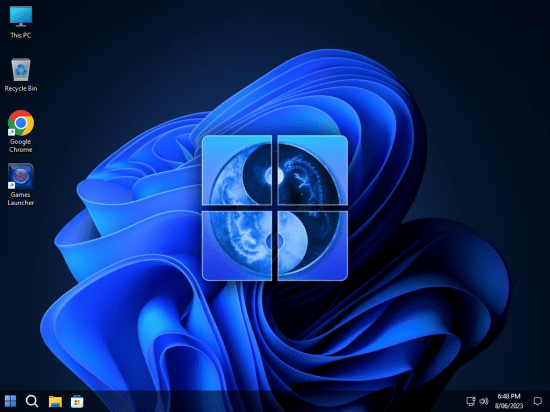This screenshot has height=412, width=550.
Task: Click the network status tray icon
Action: [471, 401]
